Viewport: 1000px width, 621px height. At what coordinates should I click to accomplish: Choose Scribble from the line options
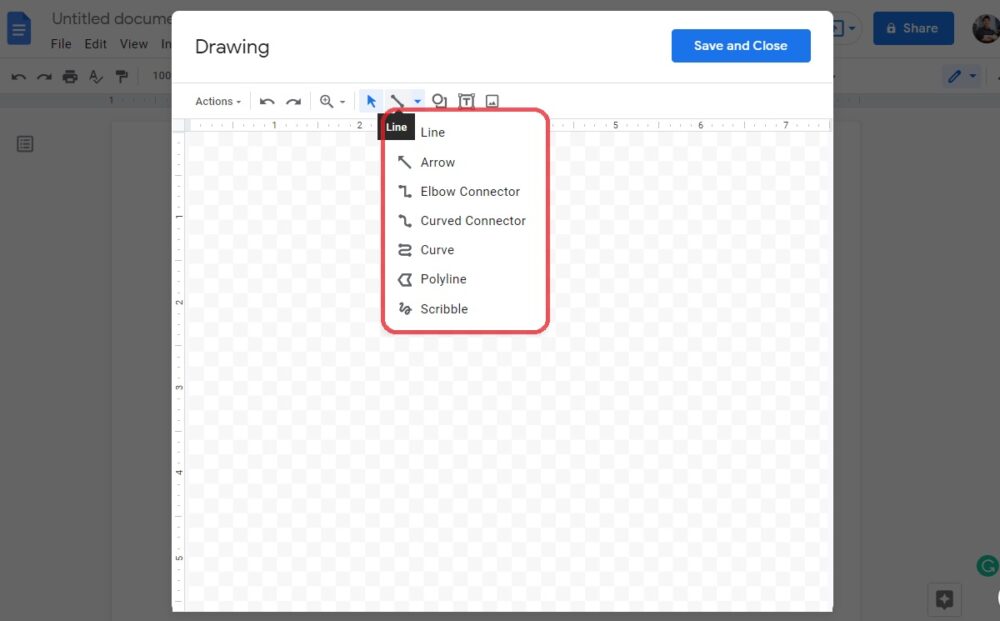(444, 309)
